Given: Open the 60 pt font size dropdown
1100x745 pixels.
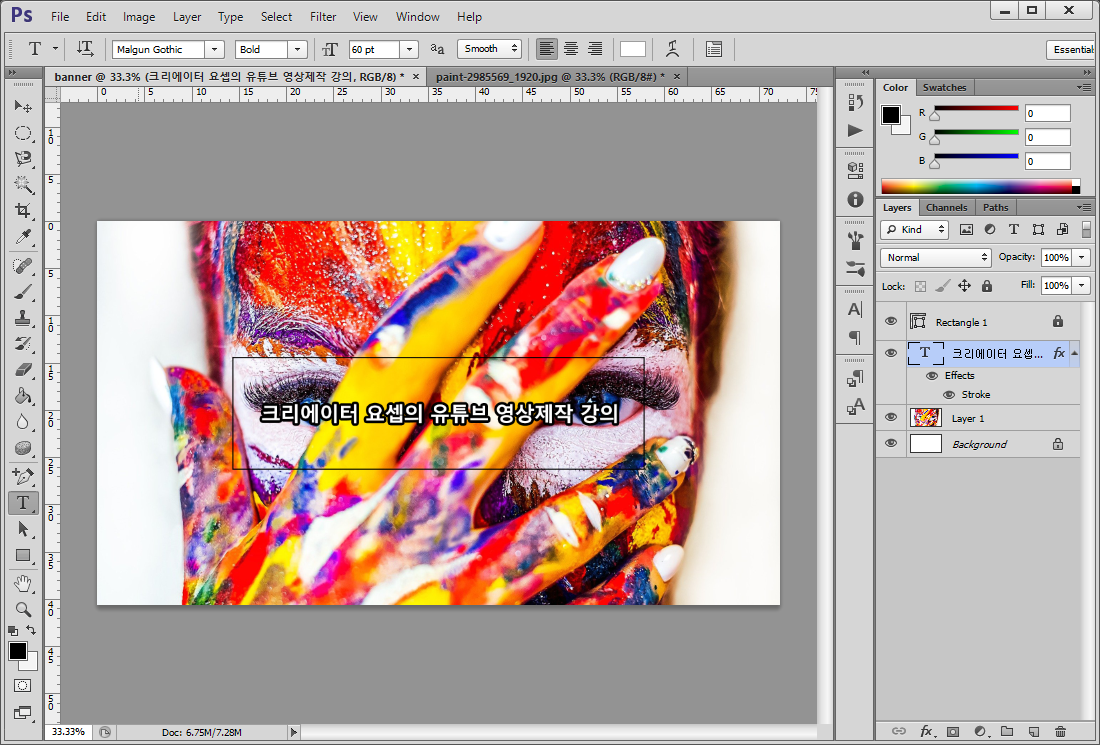Looking at the screenshot, I should 409,49.
